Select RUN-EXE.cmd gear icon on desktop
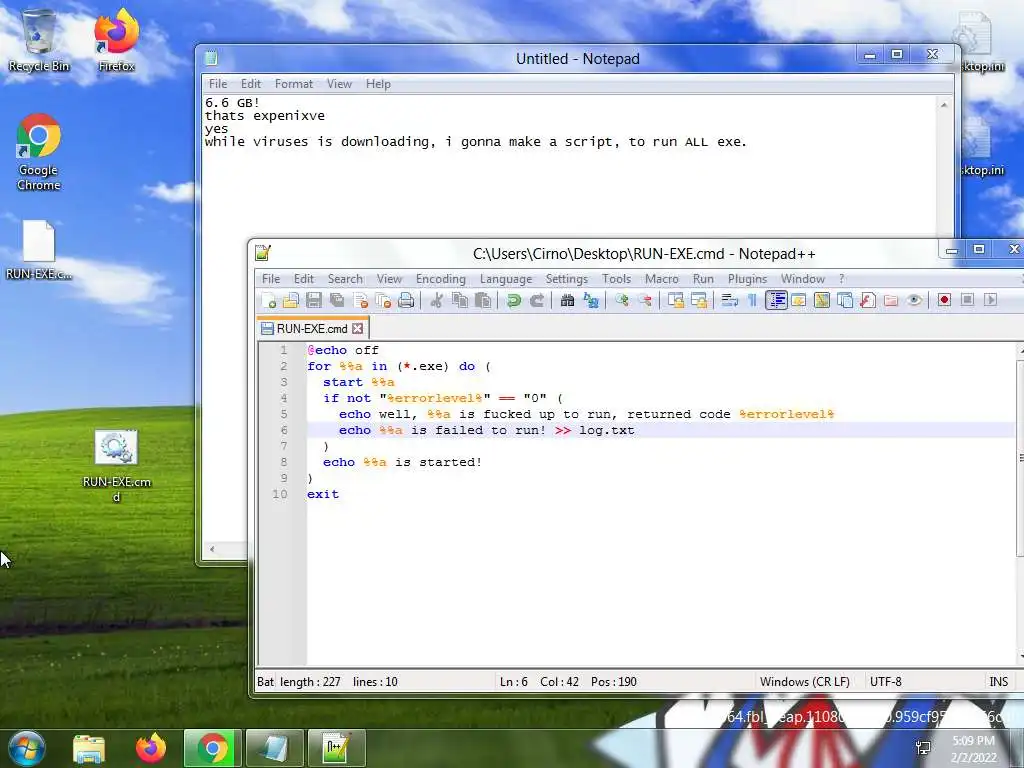 pos(116,466)
